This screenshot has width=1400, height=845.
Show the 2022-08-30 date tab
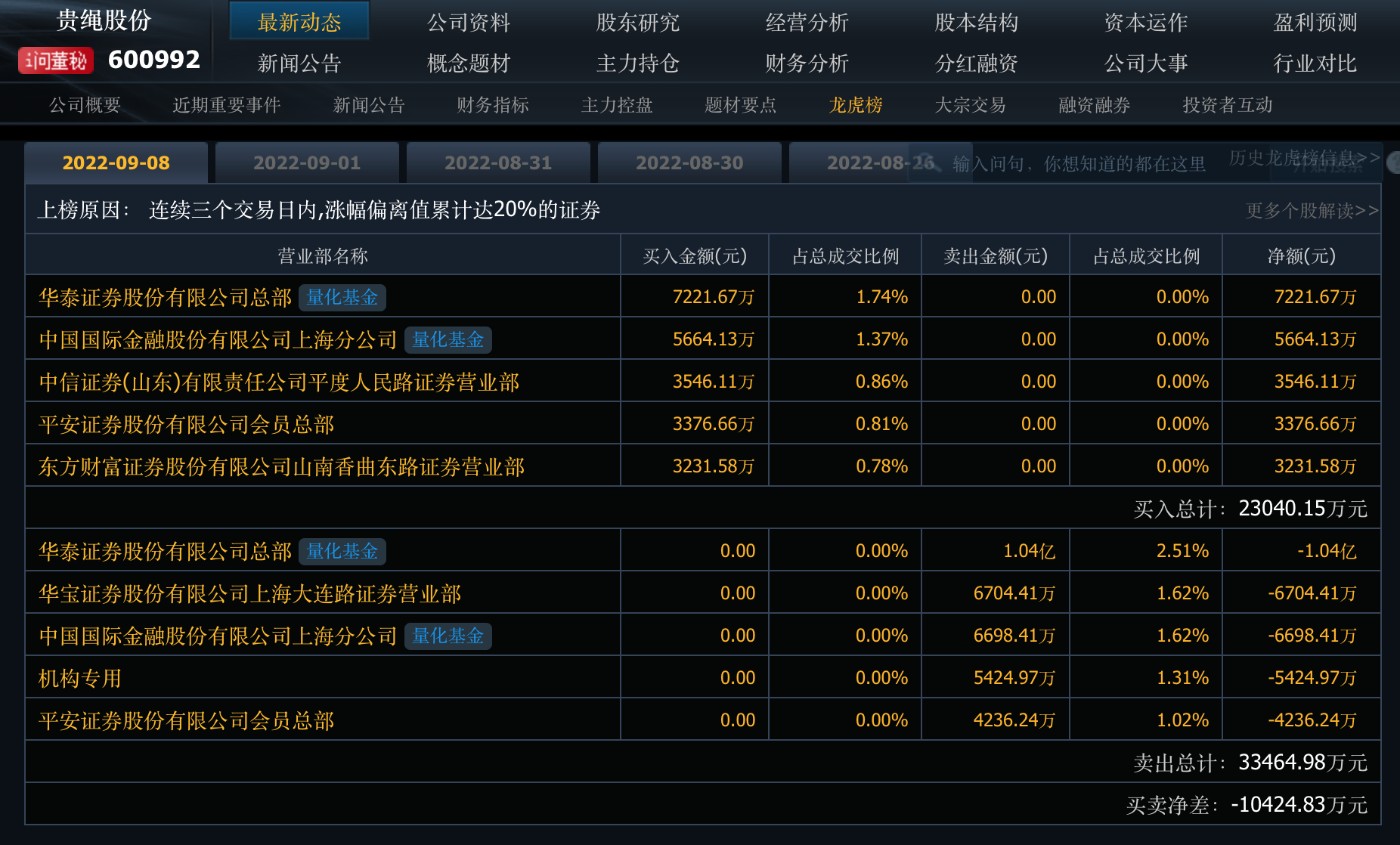coord(689,162)
